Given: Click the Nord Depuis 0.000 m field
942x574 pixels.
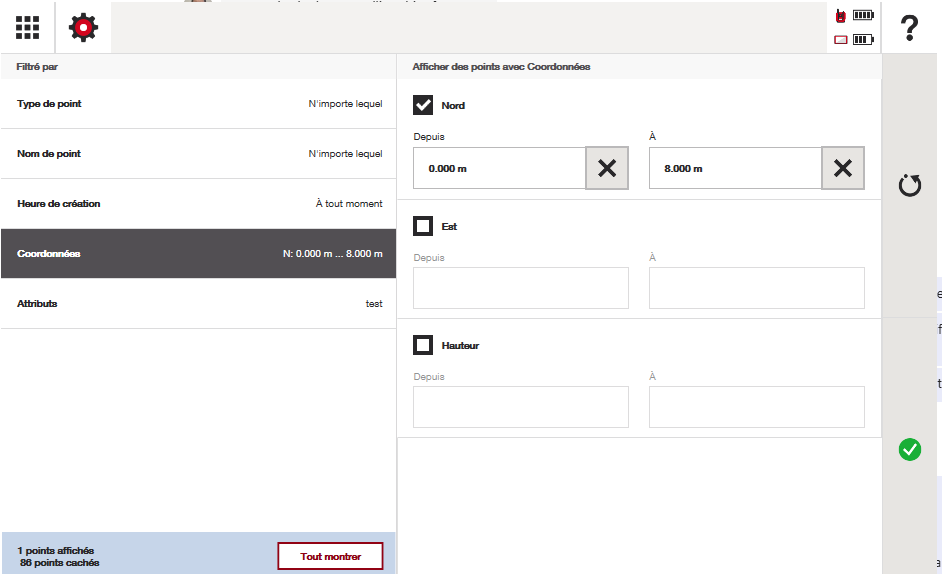Looking at the screenshot, I should 499,168.
